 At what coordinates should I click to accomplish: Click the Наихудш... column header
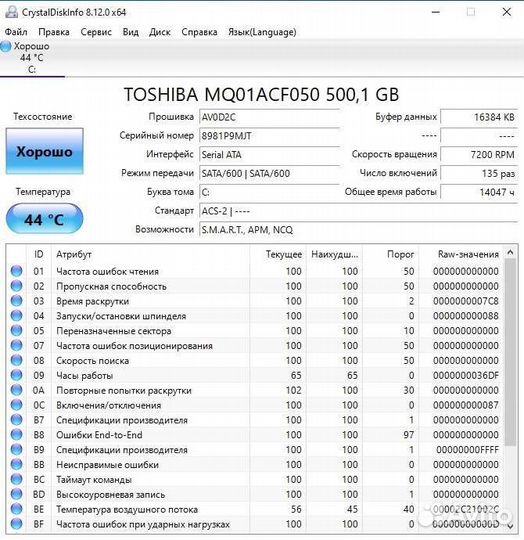(335, 255)
